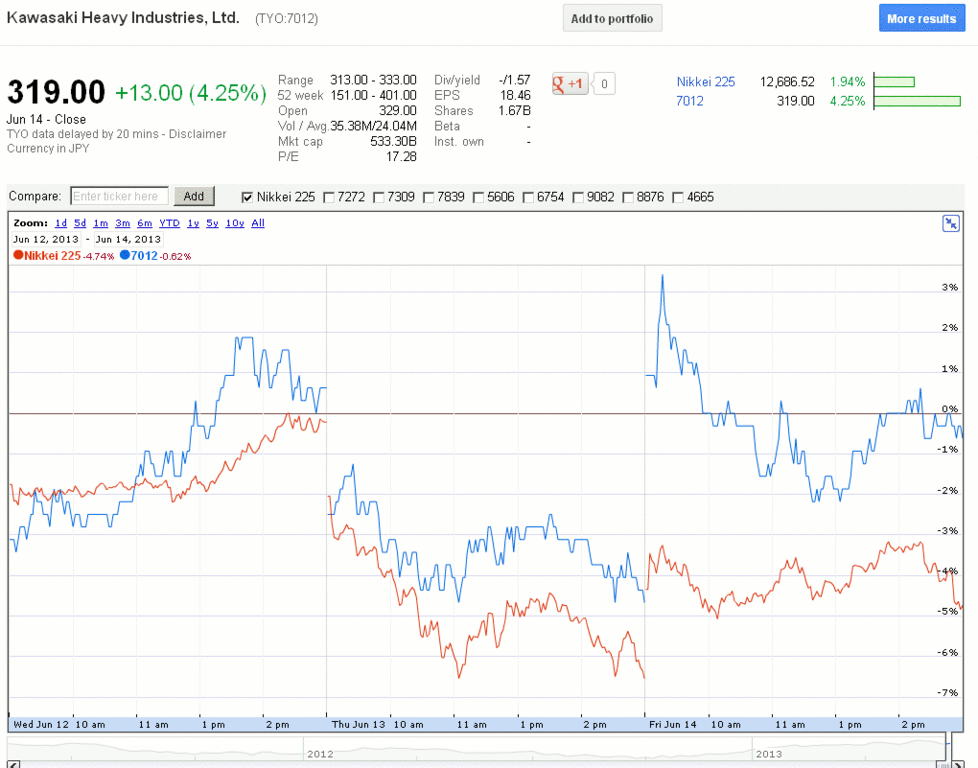Tick the 6754 comparison checkbox
This screenshot has width=978, height=768.
(528, 197)
